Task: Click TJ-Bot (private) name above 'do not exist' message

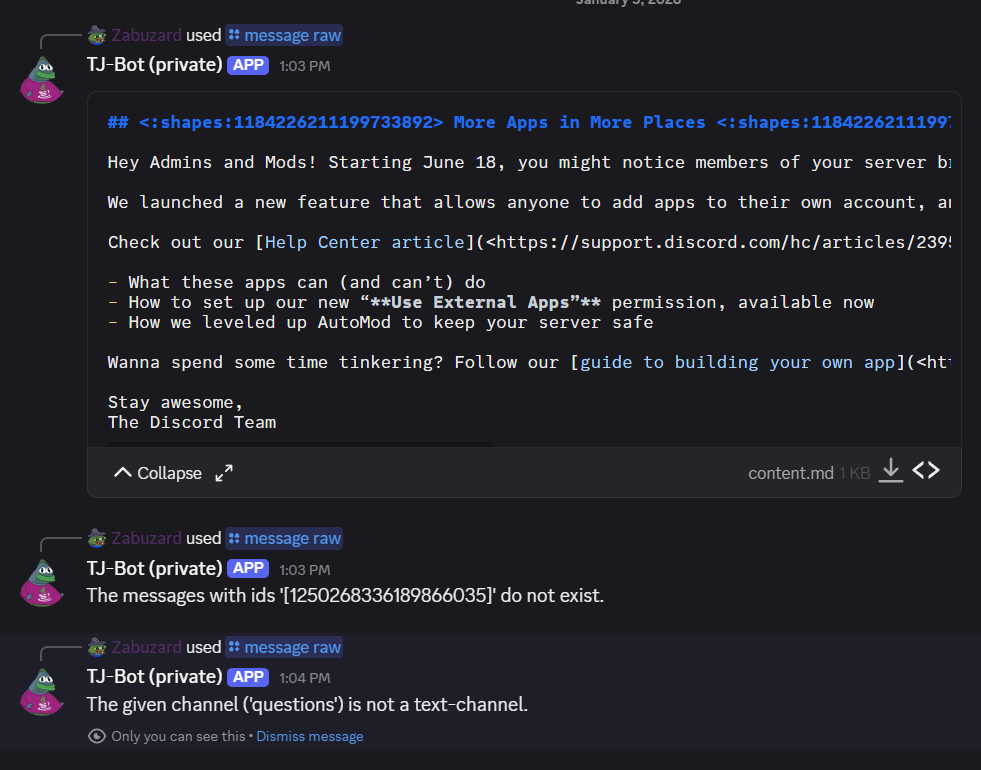Action: click(155, 568)
